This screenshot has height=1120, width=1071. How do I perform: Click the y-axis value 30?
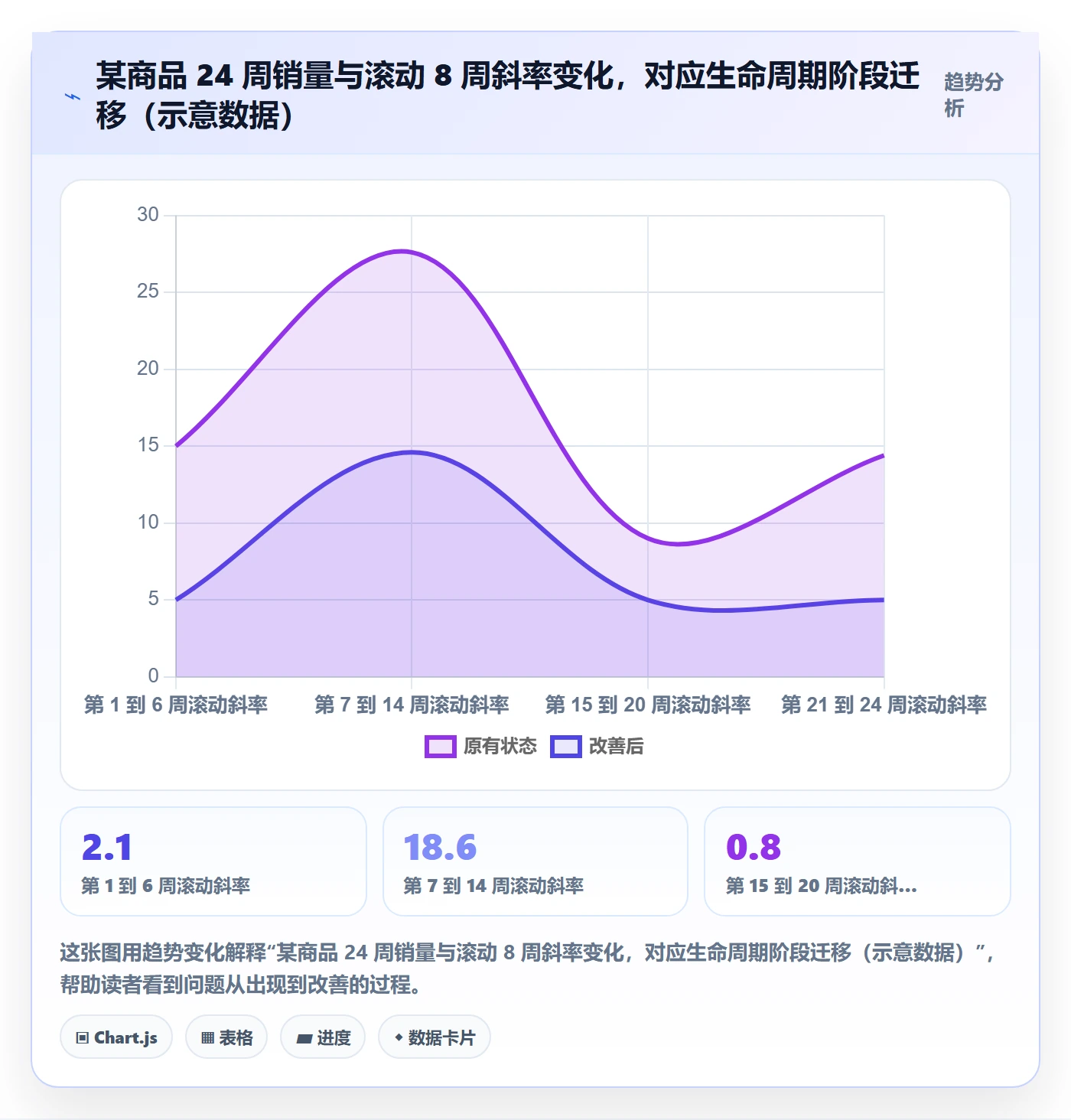[x=148, y=215]
